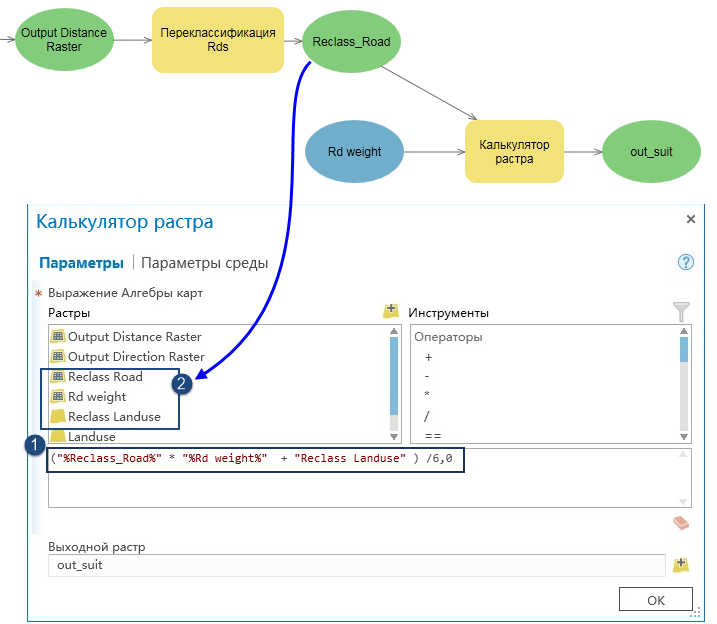Select Output Direction Raster in the rasters list
The width and height of the screenshot is (717, 624).
pos(135,357)
